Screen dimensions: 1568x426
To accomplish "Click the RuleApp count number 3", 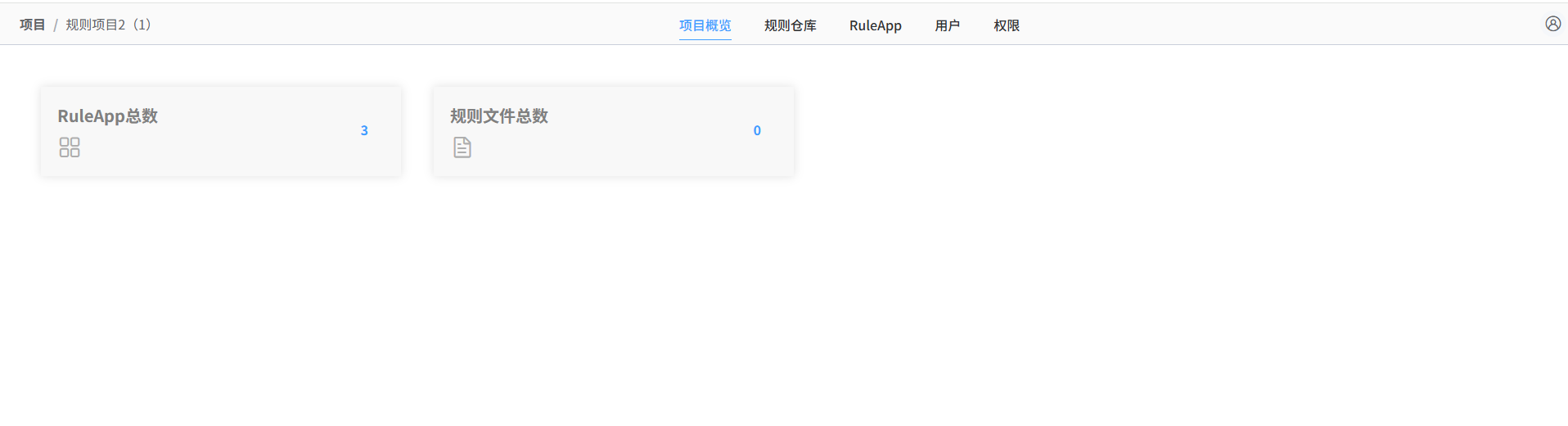I will tap(364, 130).
